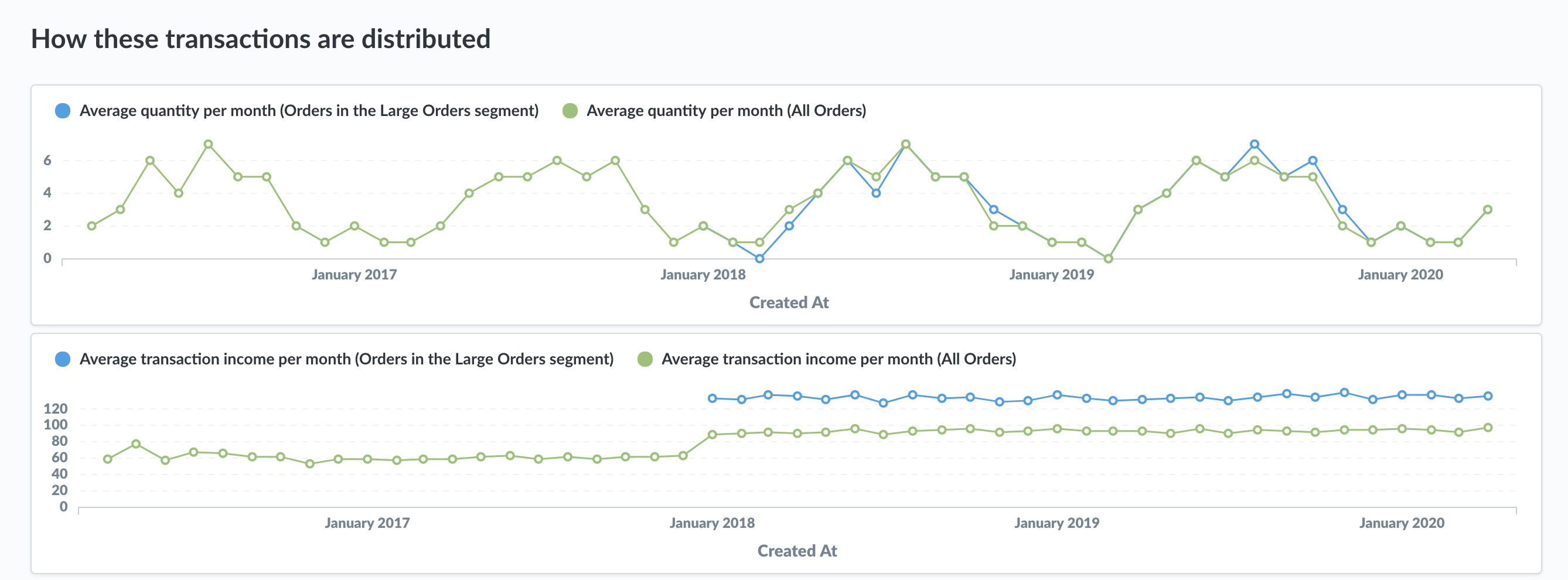The height and width of the screenshot is (580, 1568).
Task: Select legend label 'Average quantity per month (All Orders)'
Action: 725,111
